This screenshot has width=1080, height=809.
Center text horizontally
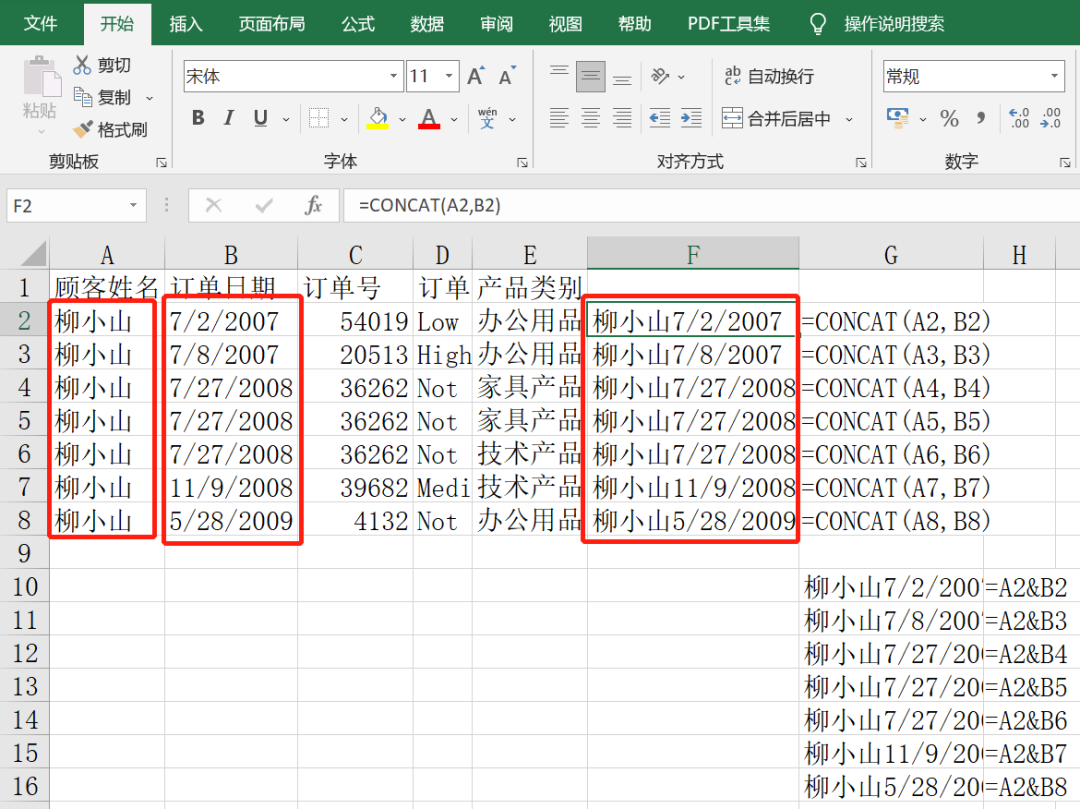click(590, 118)
